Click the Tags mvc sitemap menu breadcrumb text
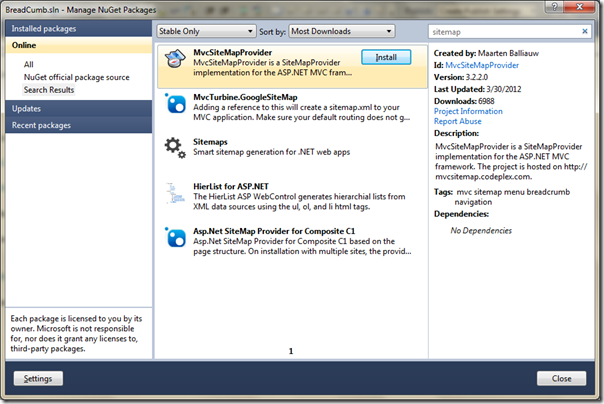 pyautogui.click(x=502, y=197)
